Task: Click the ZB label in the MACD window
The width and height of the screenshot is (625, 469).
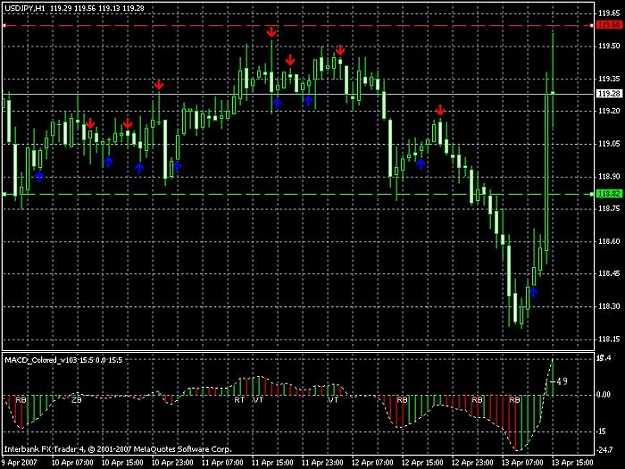Action: coord(76,399)
